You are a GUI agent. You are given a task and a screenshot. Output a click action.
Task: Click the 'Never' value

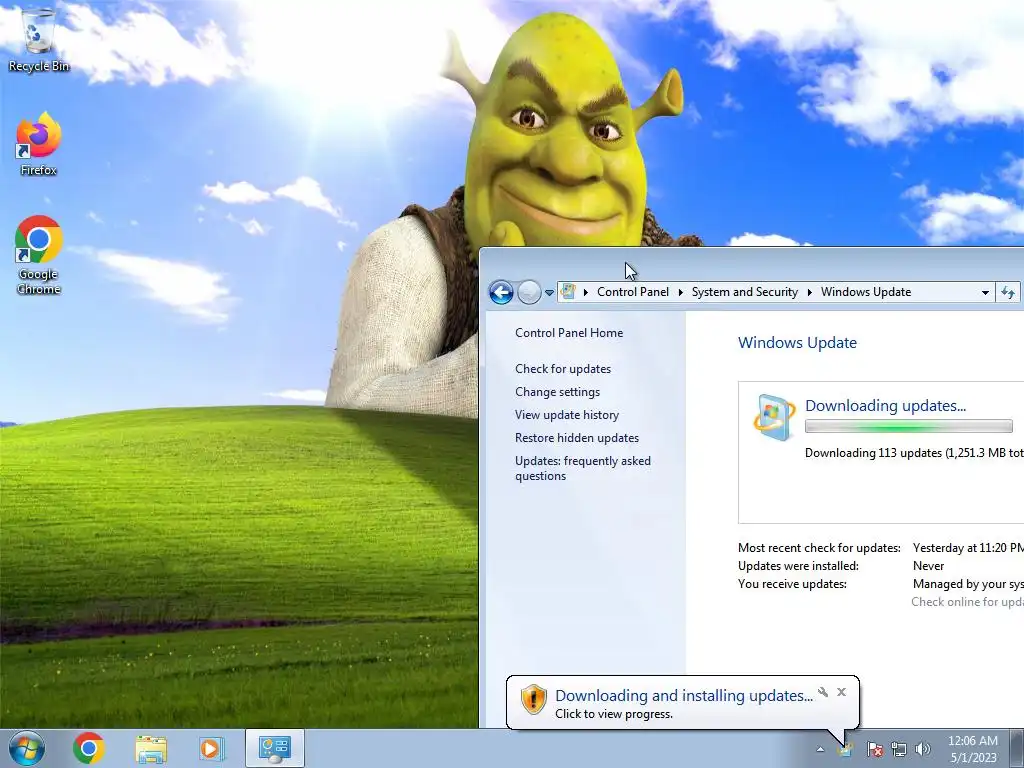click(x=928, y=566)
